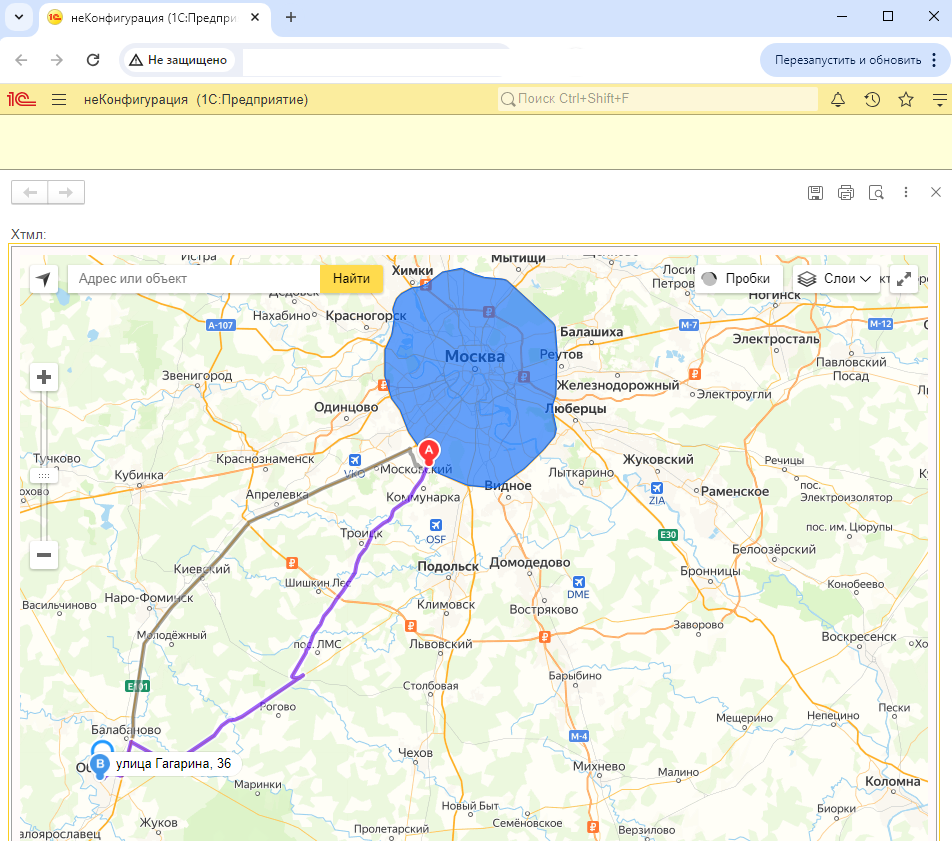952x841 pixels.
Task: Click VKO airport icon on map
Action: 355,460
